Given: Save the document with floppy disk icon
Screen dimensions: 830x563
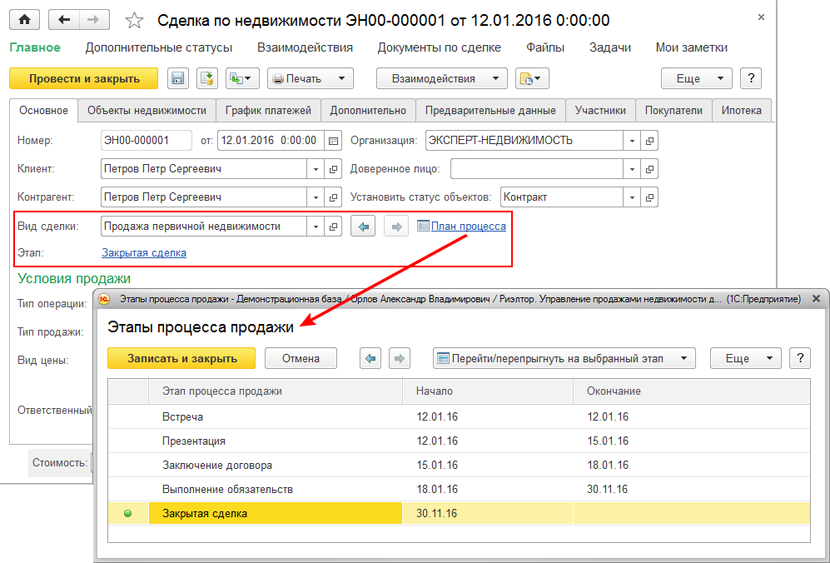Looking at the screenshot, I should pyautogui.click(x=178, y=78).
